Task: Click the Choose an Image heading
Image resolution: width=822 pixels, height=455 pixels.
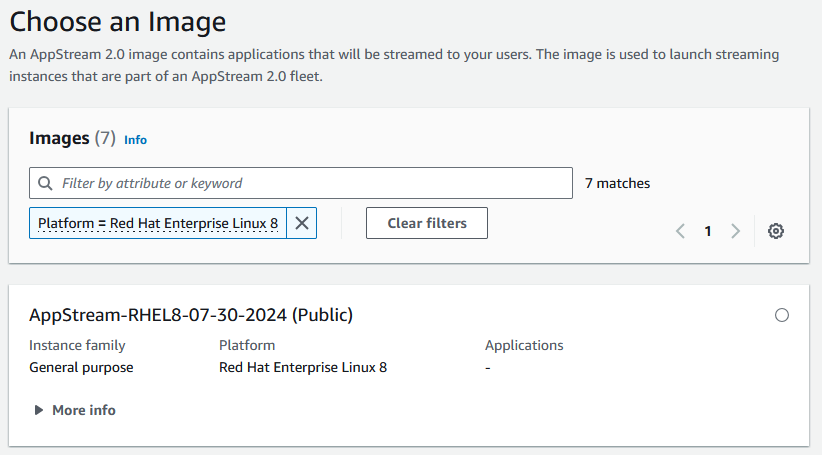Action: [x=117, y=22]
